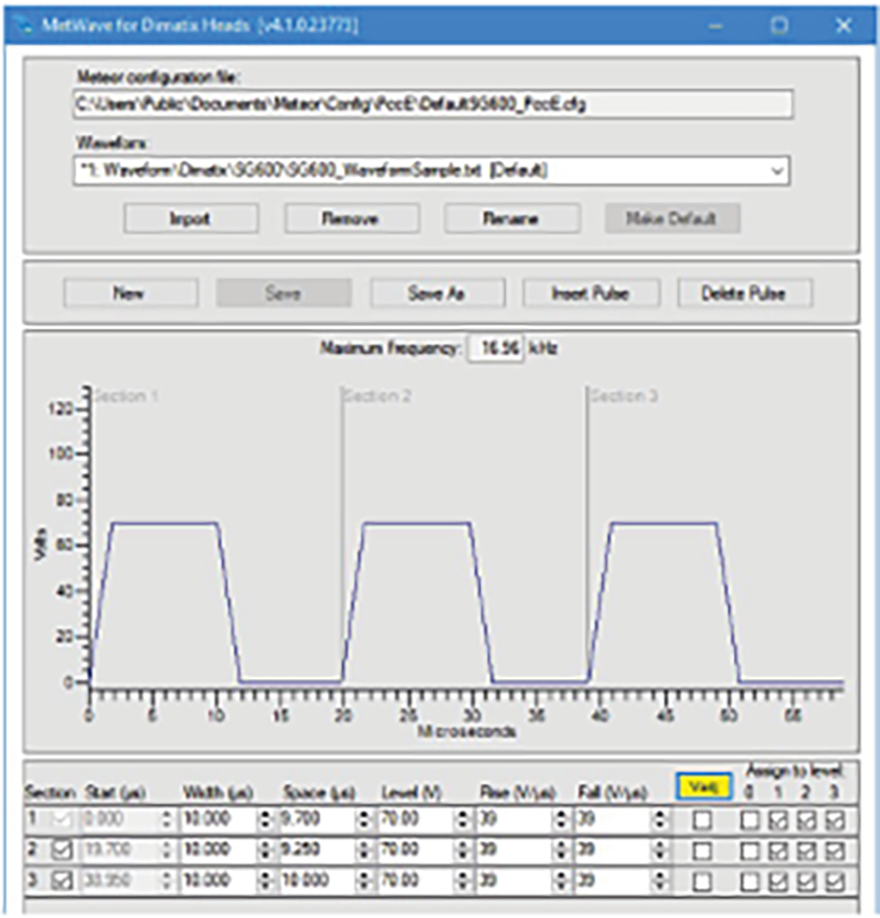Click the Save As button

437,293
